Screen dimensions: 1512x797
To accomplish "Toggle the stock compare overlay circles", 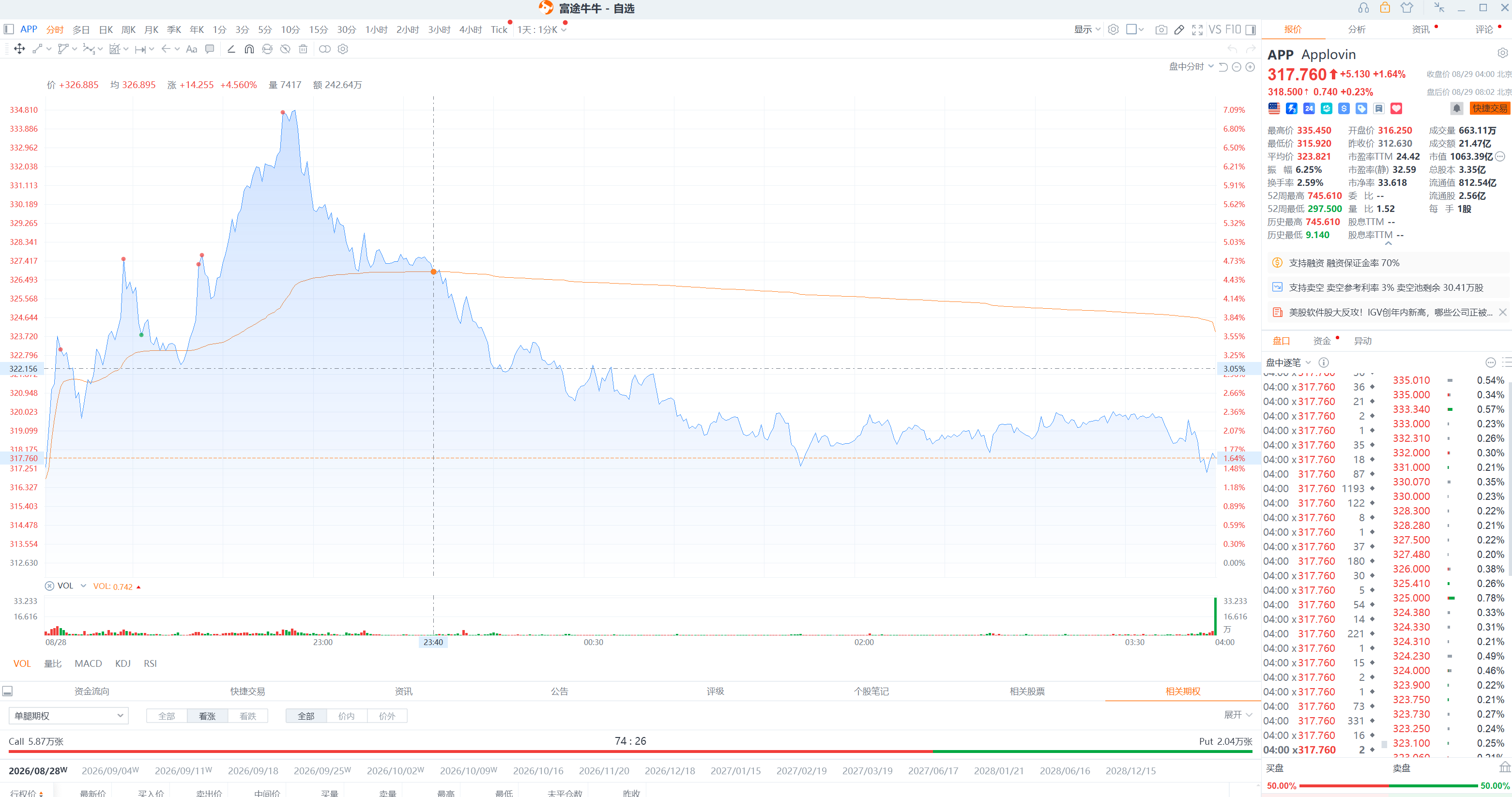I will coord(324,49).
